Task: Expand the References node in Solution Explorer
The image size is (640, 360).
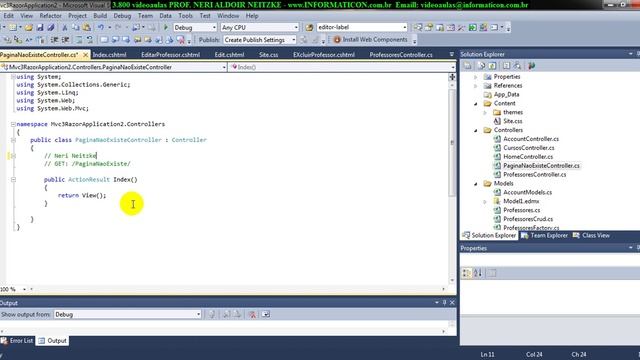Action: (x=476, y=86)
